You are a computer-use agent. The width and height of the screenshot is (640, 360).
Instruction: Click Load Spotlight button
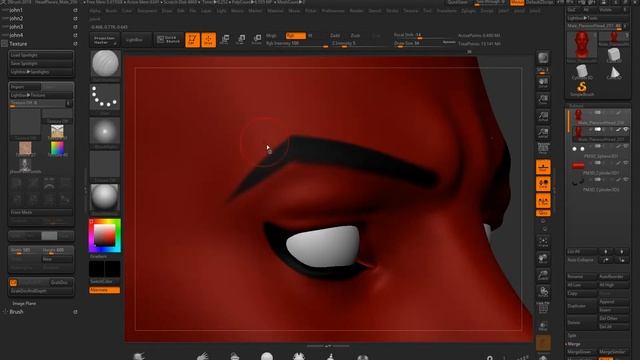(x=41, y=55)
